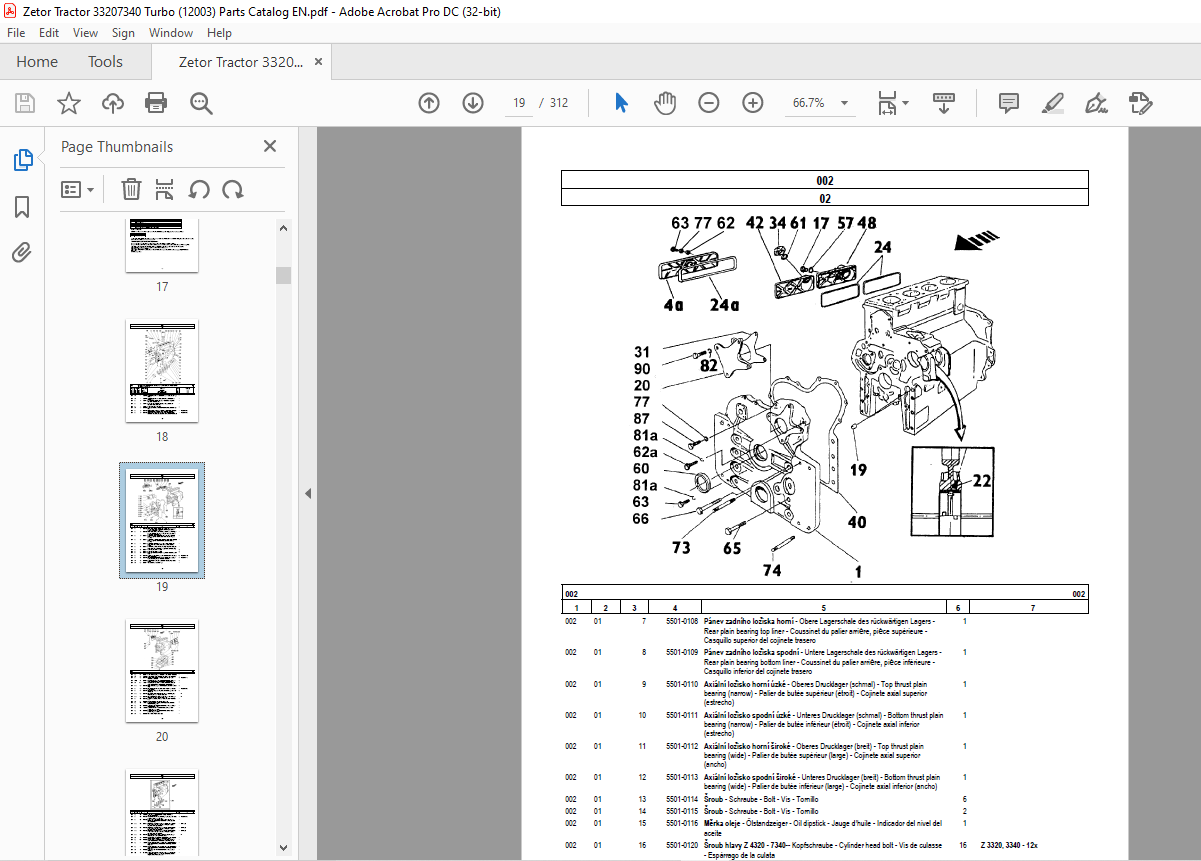Go to previous page arrow
Screen dimensions: 1201x861
(x=429, y=103)
